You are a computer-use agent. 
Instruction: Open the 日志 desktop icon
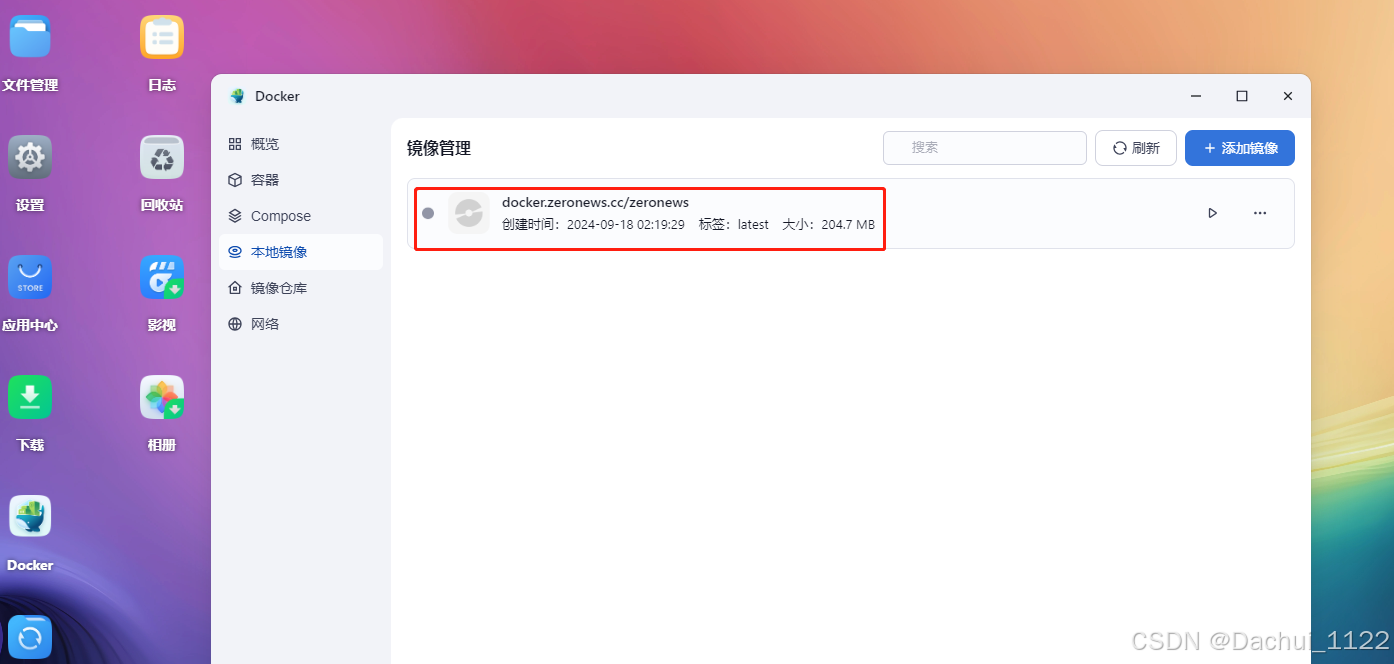tap(162, 37)
